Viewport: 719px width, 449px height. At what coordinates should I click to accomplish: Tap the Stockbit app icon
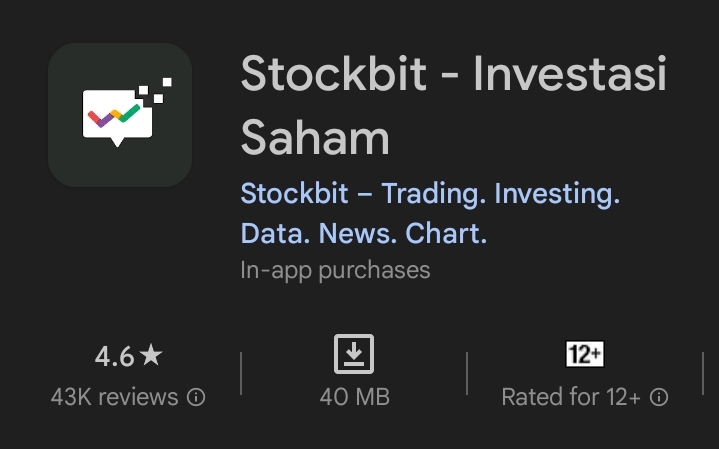(120, 115)
